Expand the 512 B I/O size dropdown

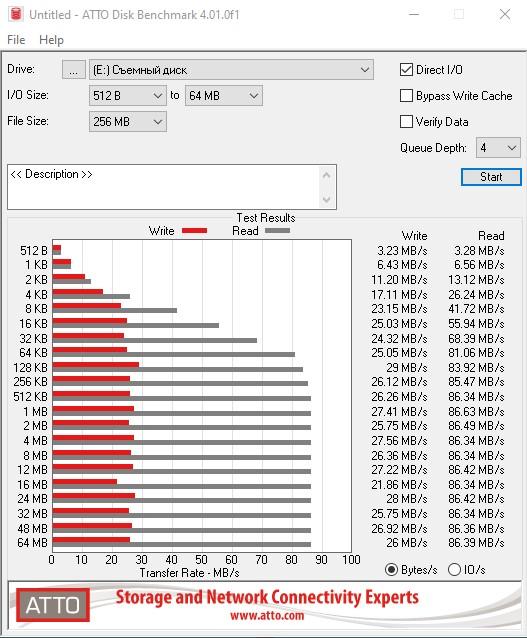128,96
